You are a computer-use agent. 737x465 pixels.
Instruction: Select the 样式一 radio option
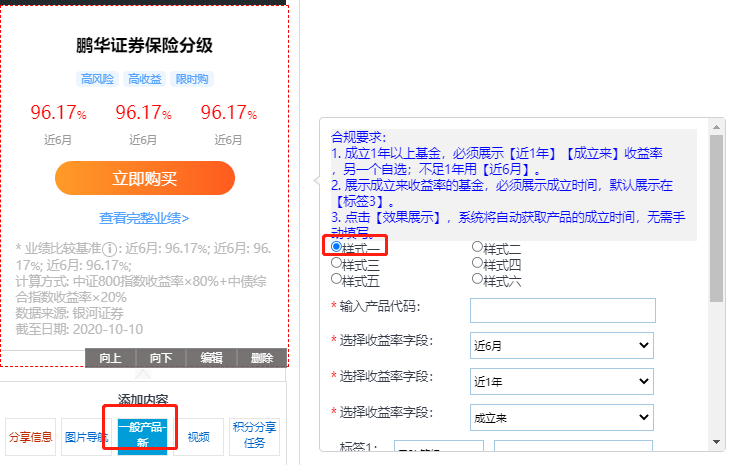click(x=336, y=246)
